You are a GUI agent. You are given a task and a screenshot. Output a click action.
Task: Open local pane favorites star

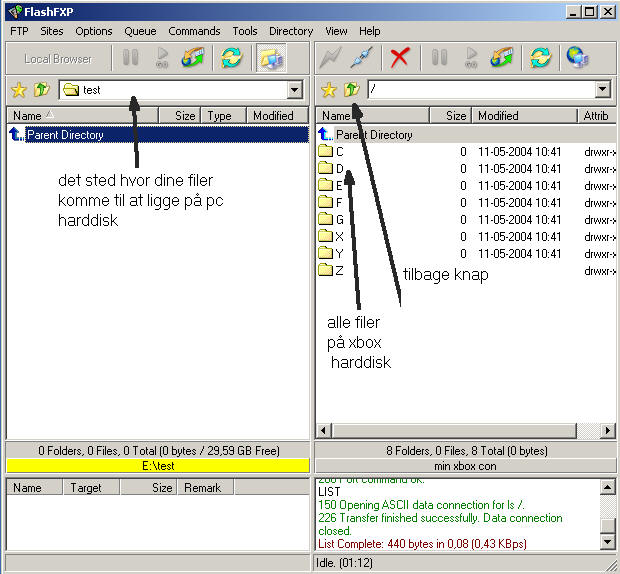19,90
